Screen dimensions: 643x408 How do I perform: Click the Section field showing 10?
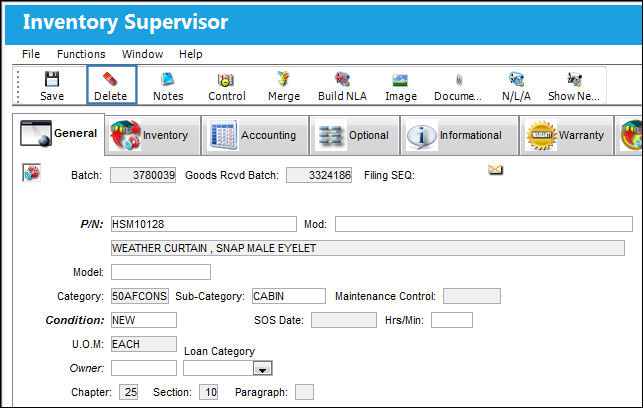point(208,392)
